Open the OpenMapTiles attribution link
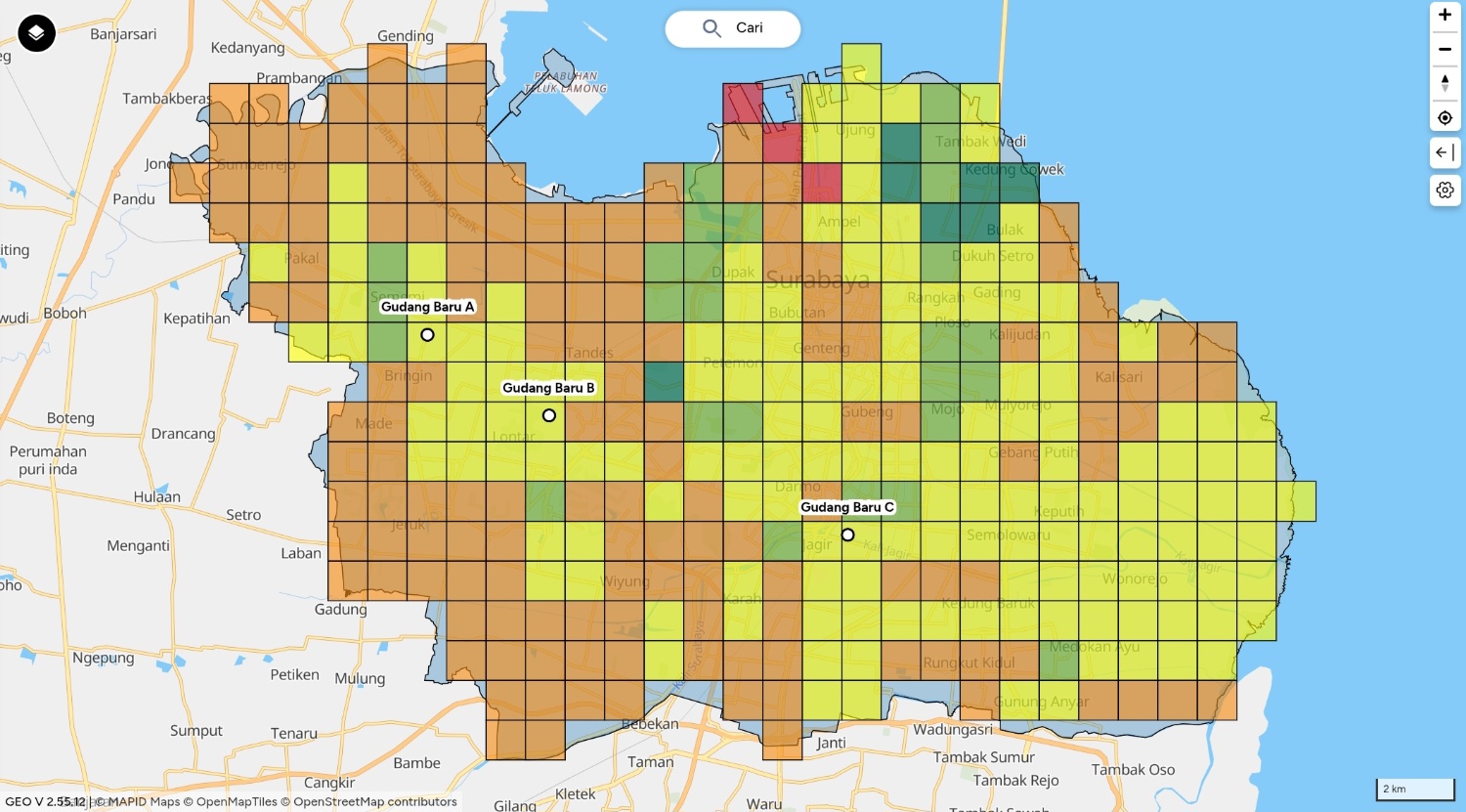 coord(237,802)
